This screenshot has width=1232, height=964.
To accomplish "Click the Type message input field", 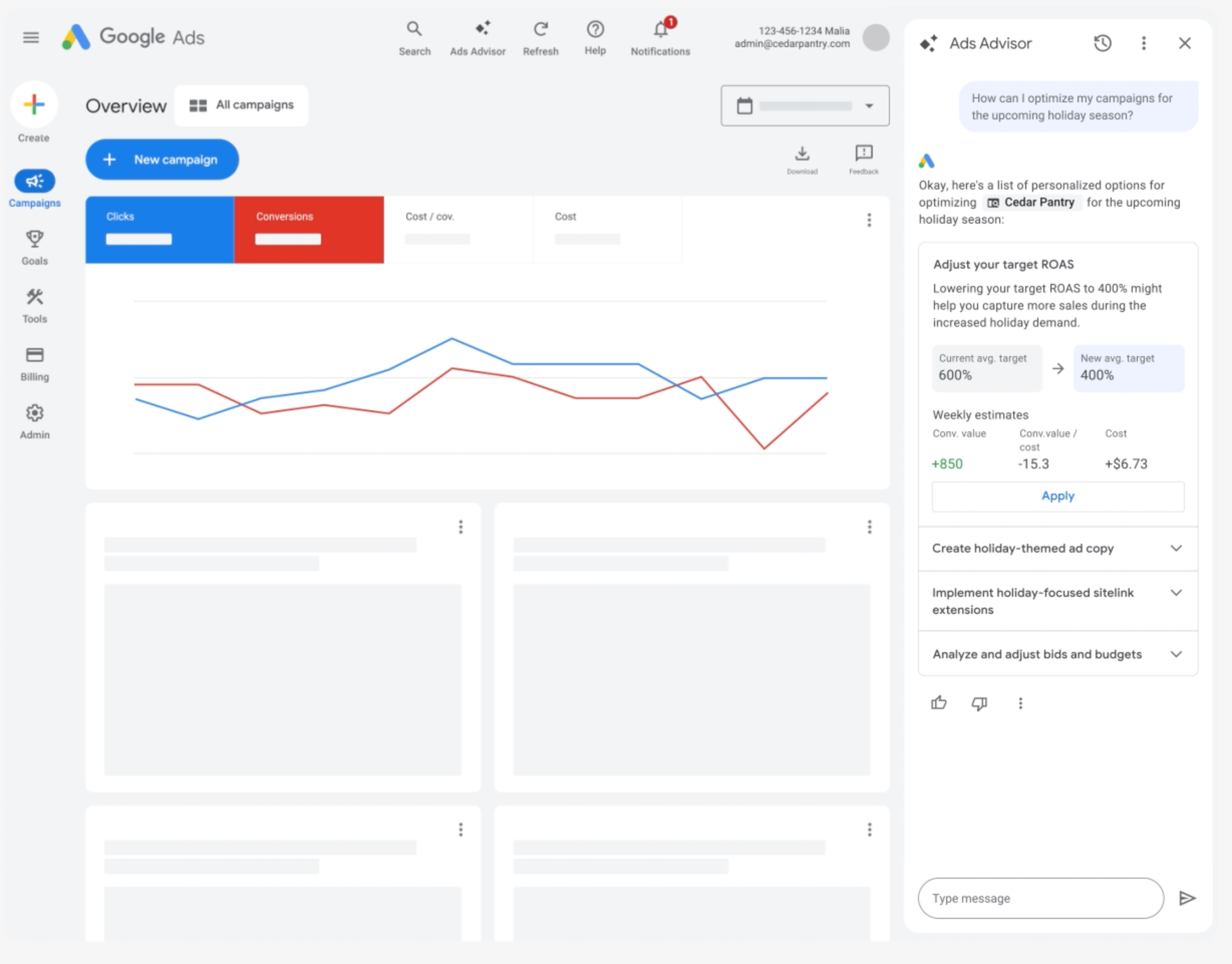I will pos(1040,898).
